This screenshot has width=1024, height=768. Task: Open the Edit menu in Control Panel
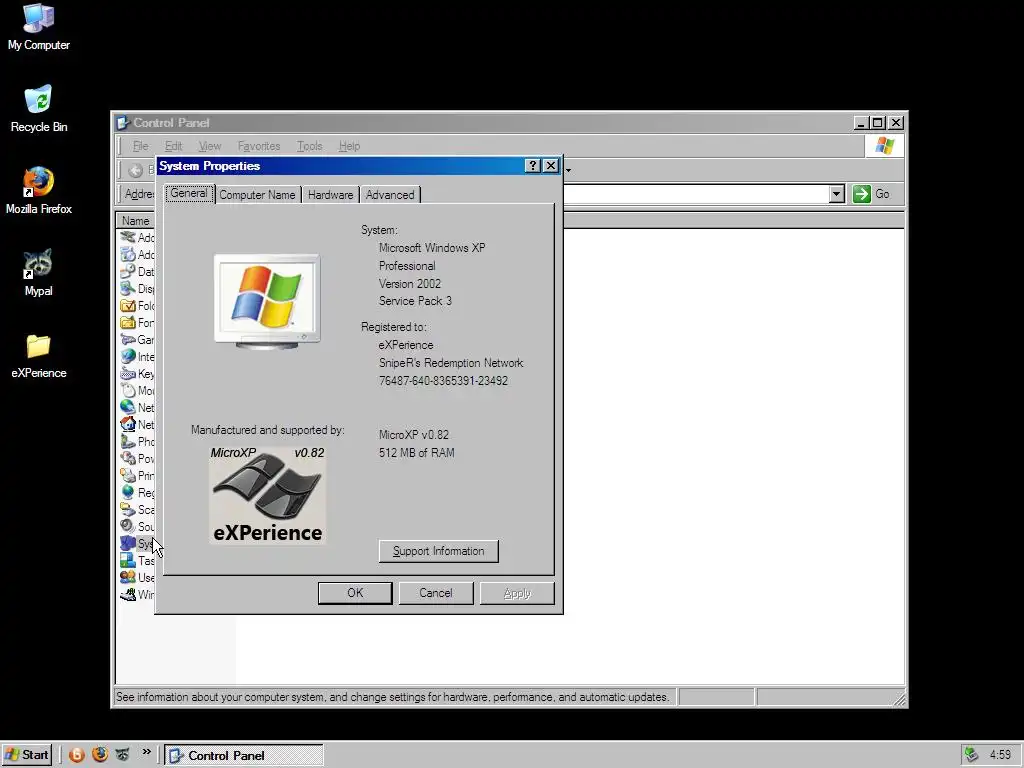click(x=174, y=146)
